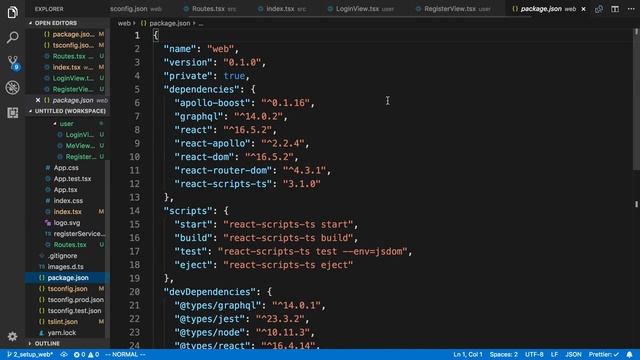This screenshot has width=640, height=360.
Task: Open tsconfig.prod.json in the file tree
Action: (x=75, y=300)
